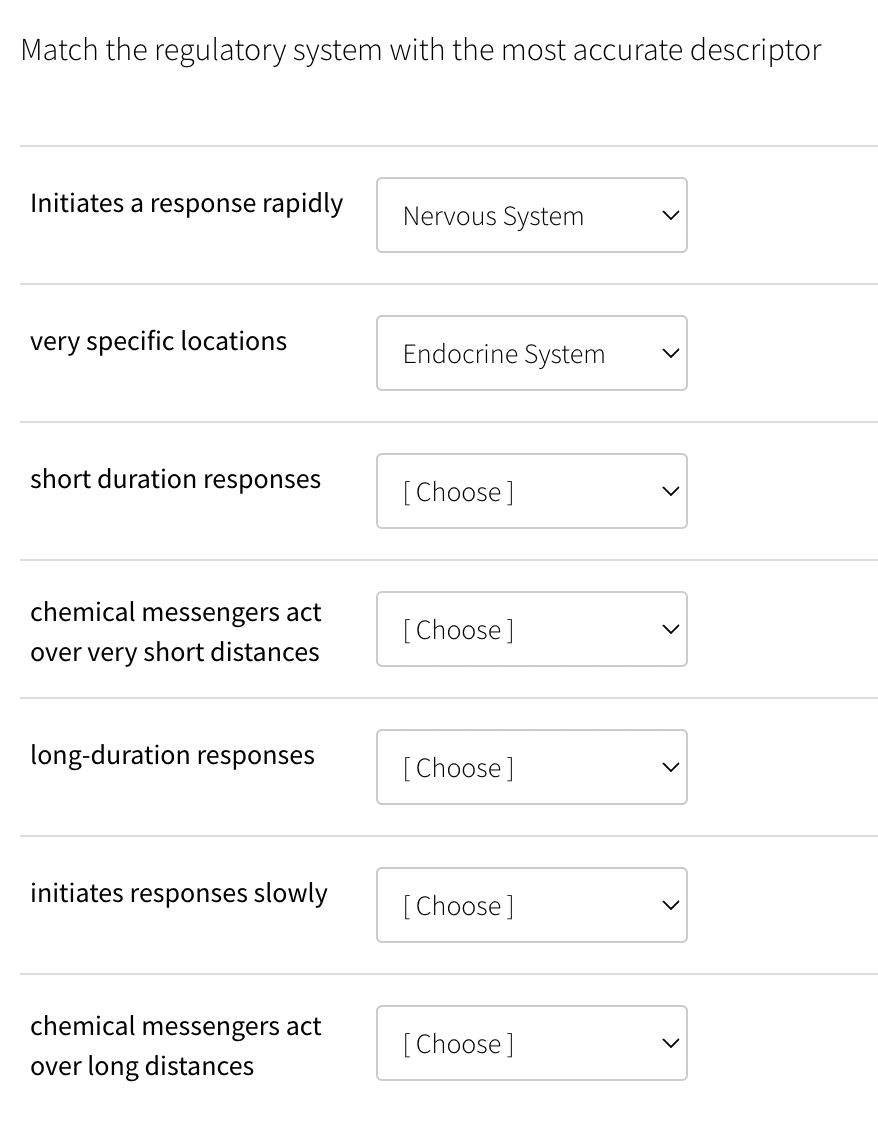Open the dropdown beside 'chemical messengers act over long distances'
Image resolution: width=878 pixels, height=1122 pixels.
coord(531,1043)
